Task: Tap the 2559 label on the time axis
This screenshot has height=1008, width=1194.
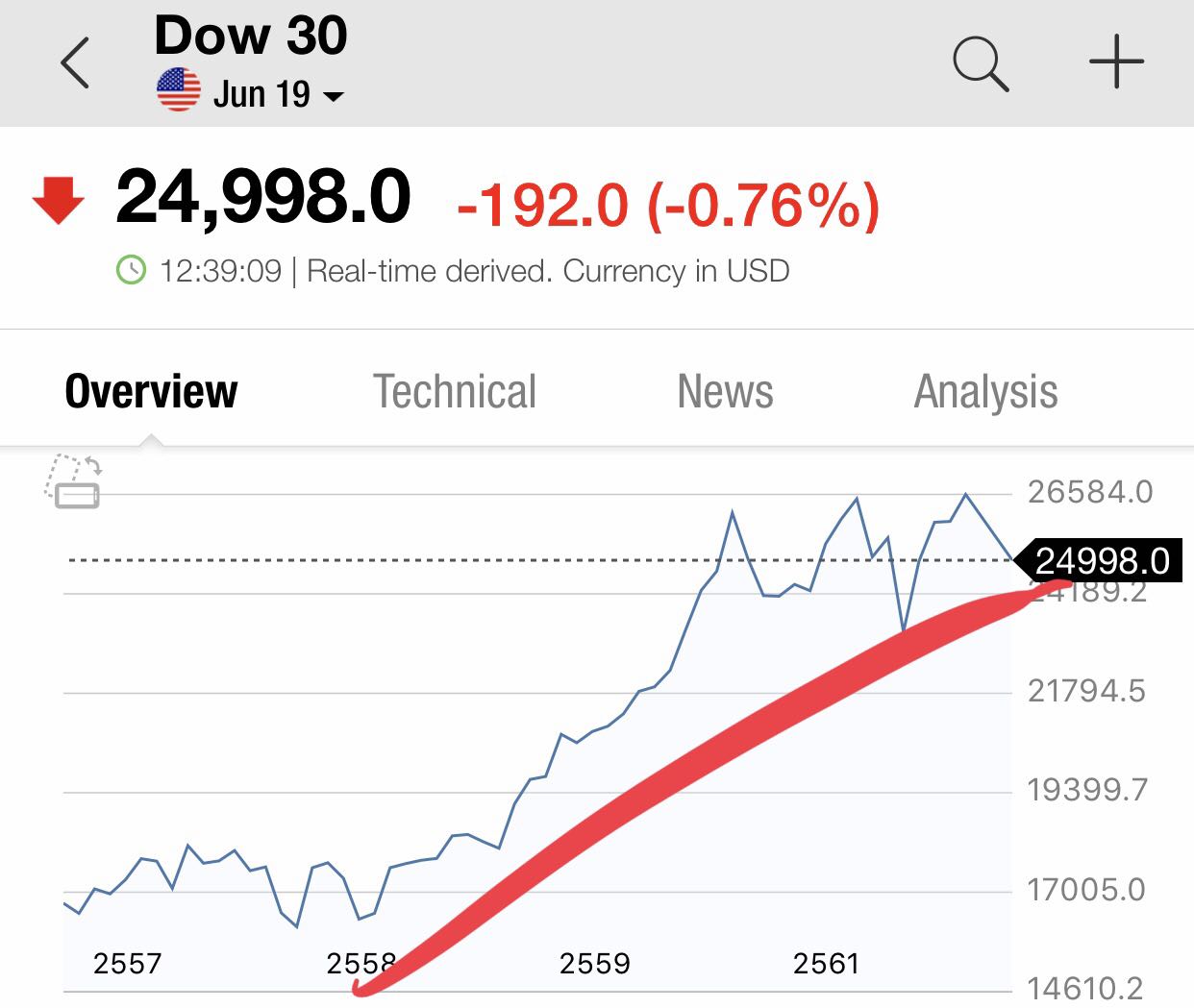Action: click(x=594, y=963)
